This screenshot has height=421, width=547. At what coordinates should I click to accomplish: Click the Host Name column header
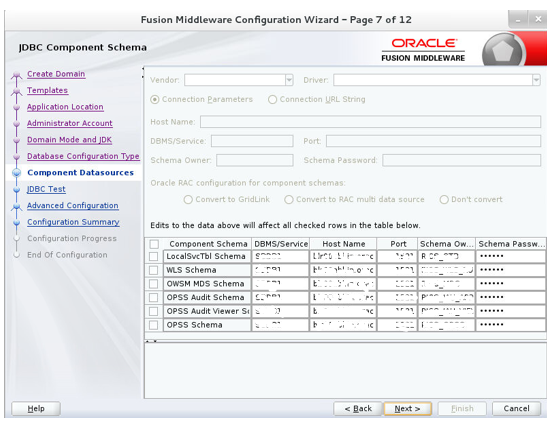click(x=343, y=244)
